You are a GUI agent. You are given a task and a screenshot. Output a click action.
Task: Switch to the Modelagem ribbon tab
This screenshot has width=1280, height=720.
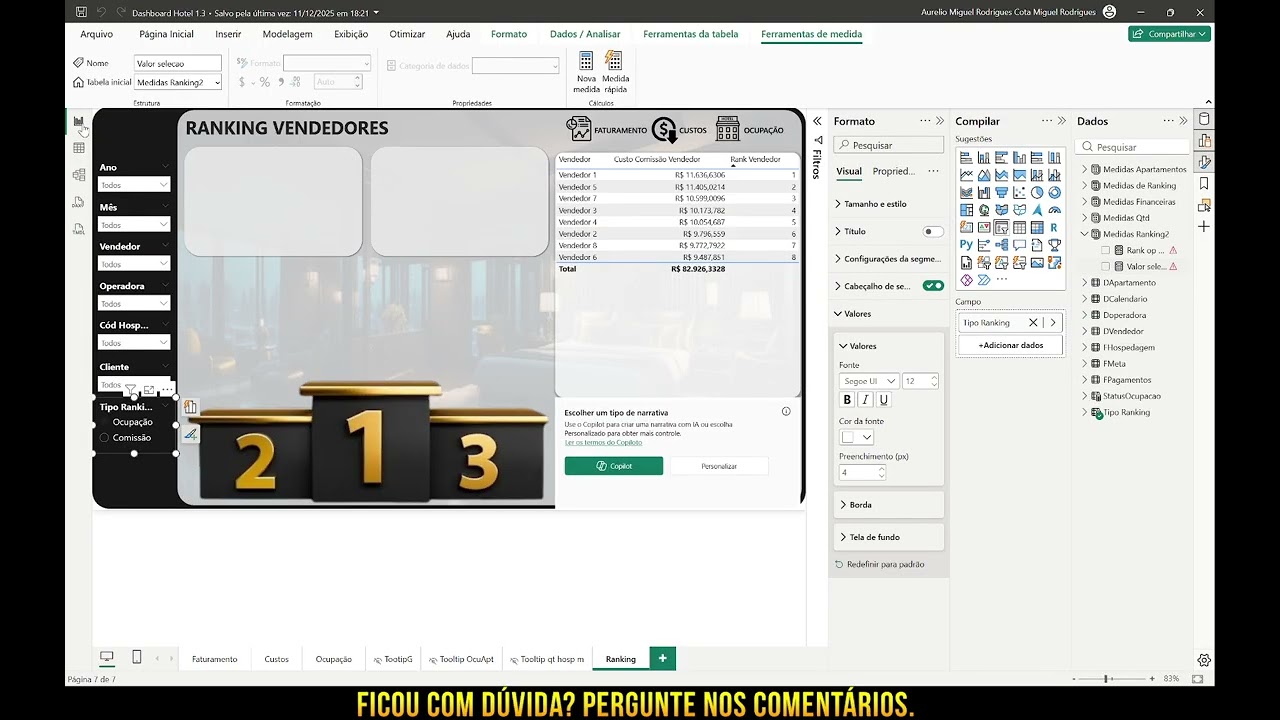tap(287, 33)
